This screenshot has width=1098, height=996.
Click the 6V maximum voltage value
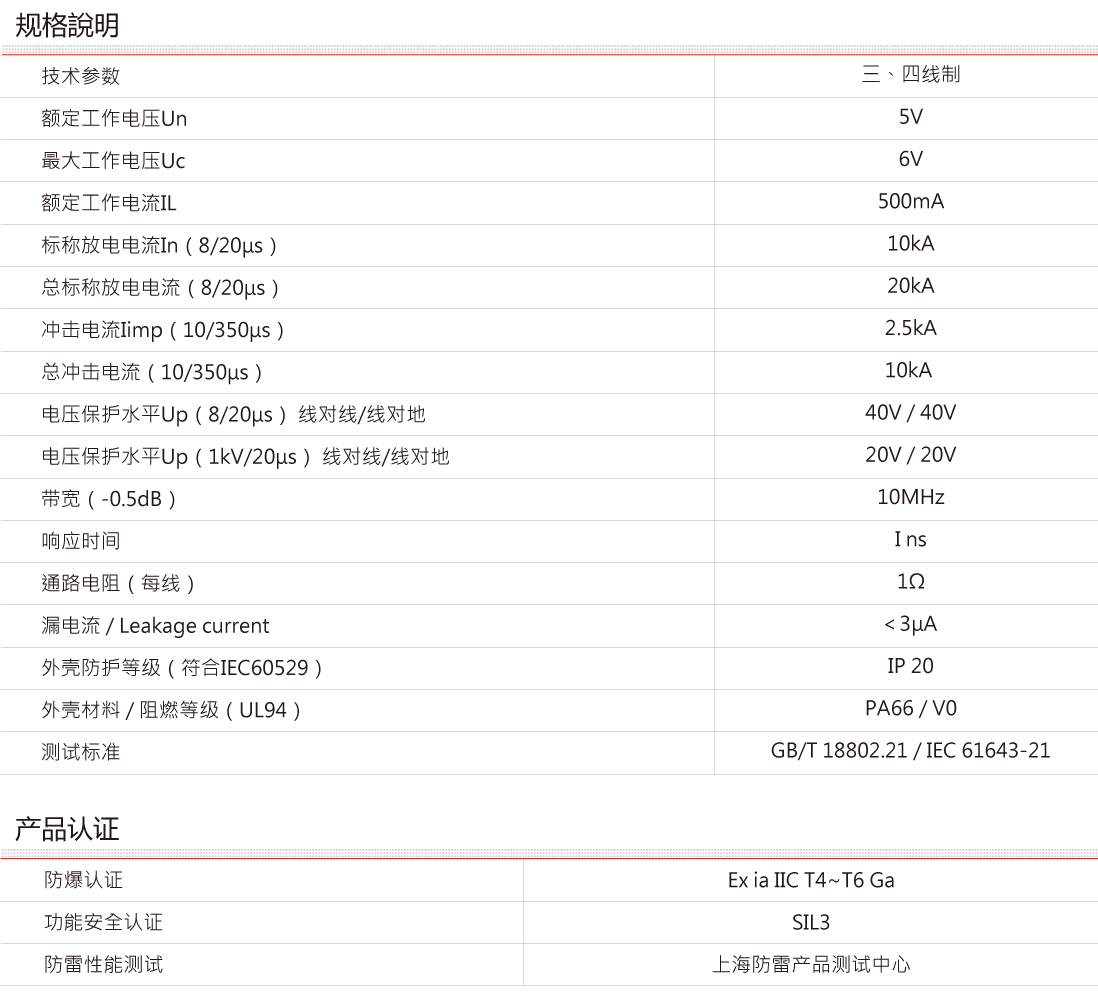point(910,159)
